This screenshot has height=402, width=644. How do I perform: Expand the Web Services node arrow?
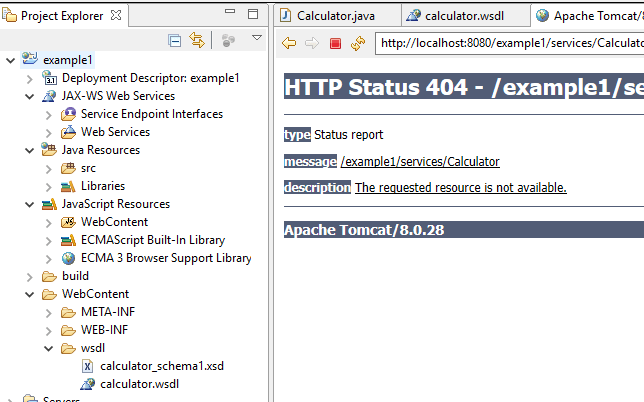(48, 133)
